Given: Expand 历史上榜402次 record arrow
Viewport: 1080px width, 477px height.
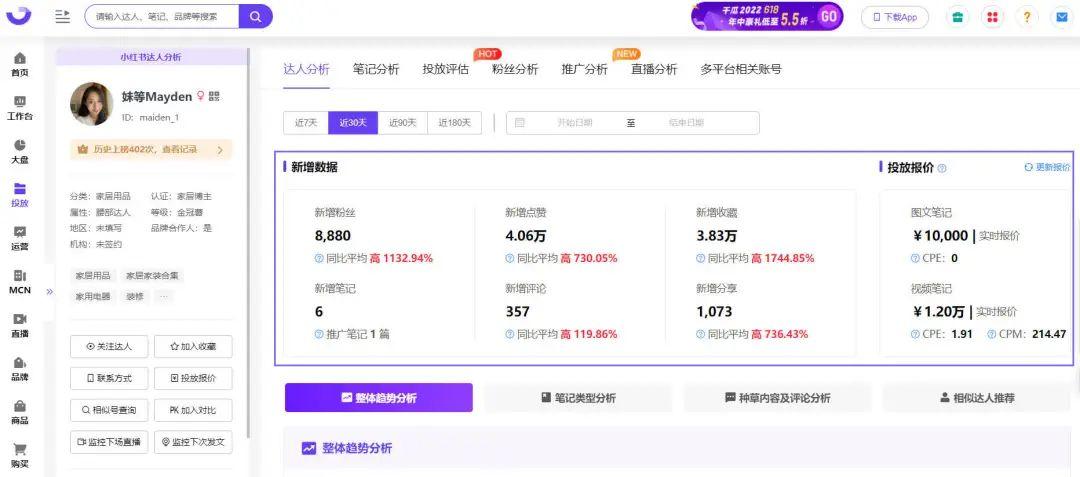Looking at the screenshot, I should tap(220, 149).
